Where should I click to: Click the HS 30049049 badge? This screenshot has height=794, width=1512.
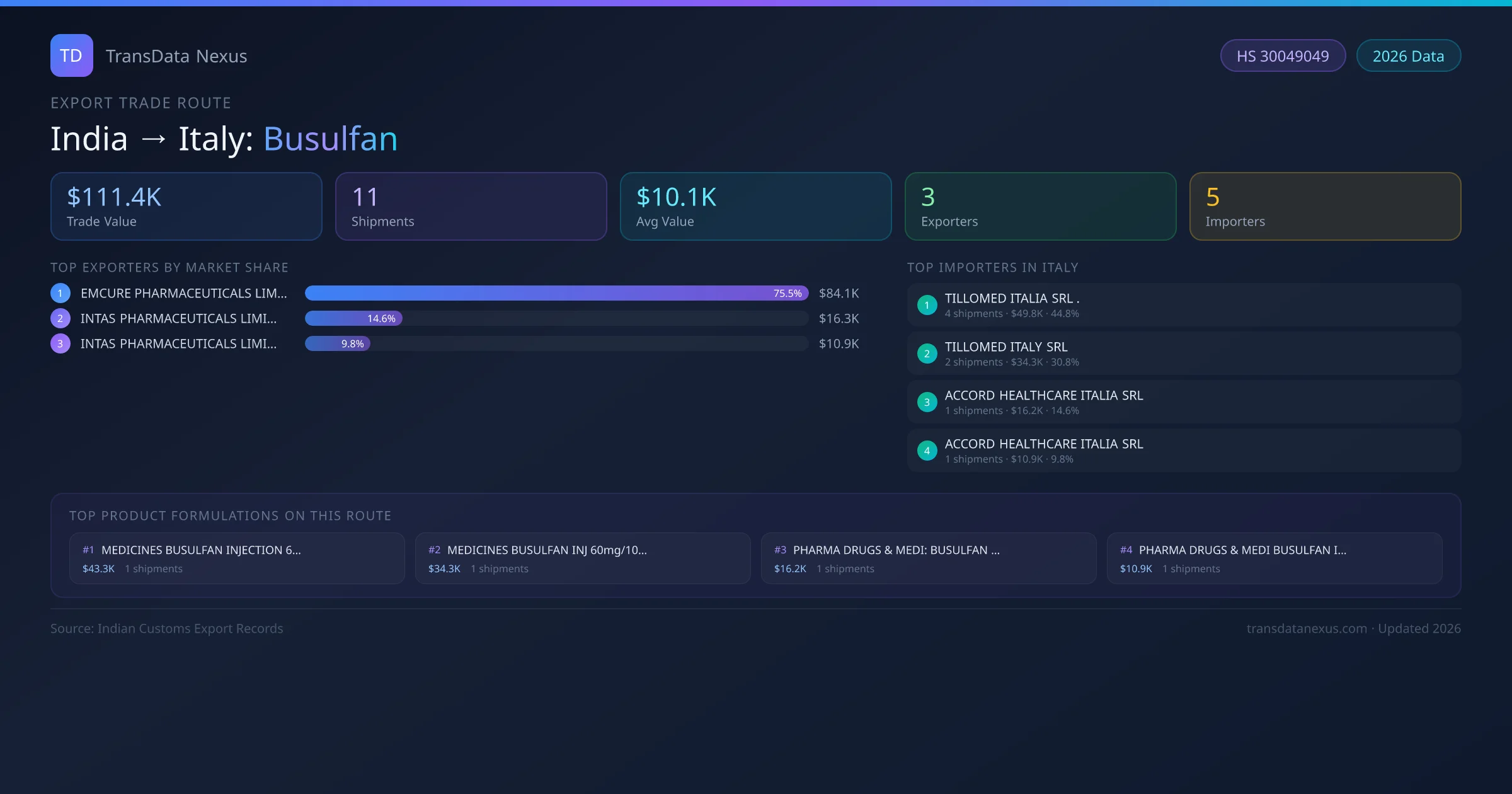pos(1282,56)
